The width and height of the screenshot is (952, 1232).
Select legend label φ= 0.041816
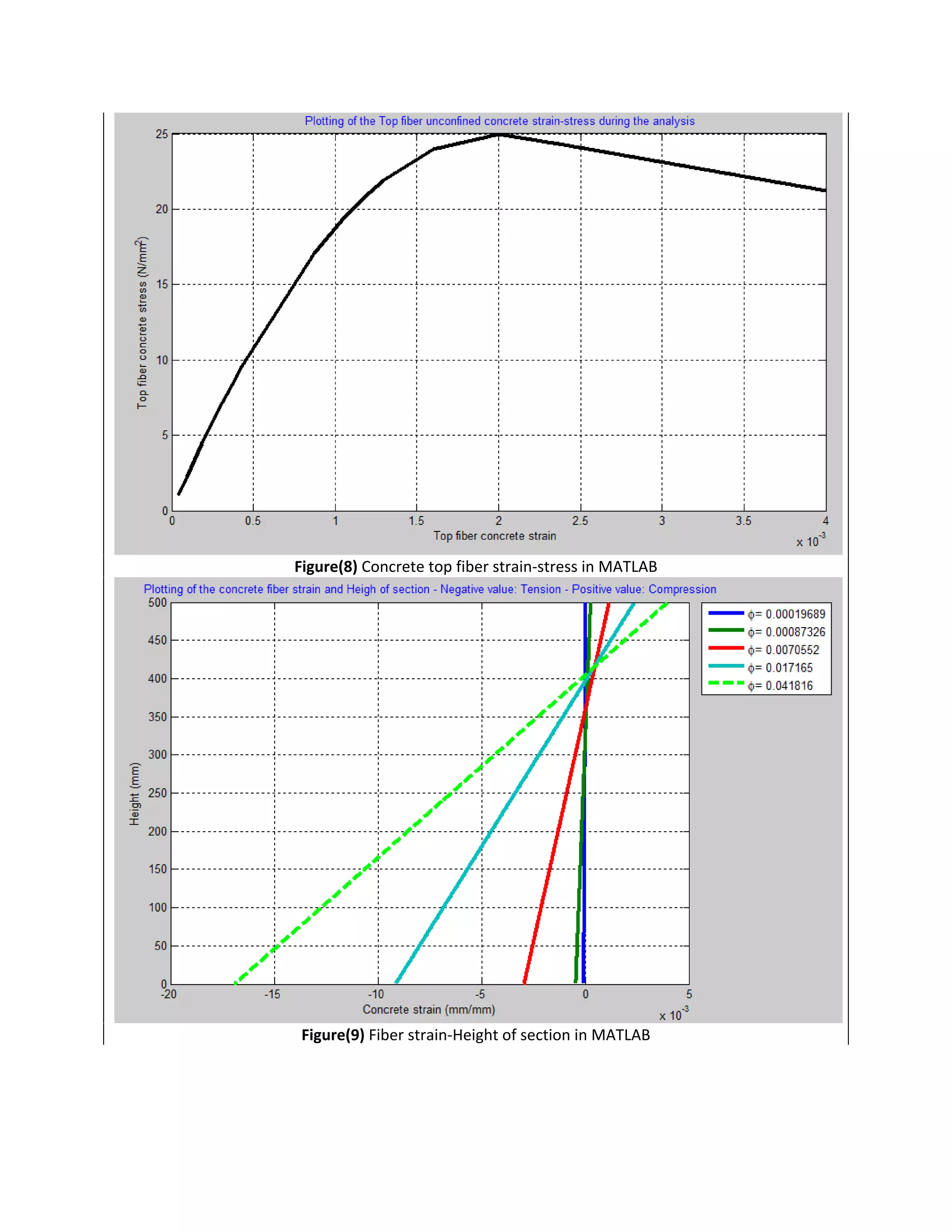pyautogui.click(x=780, y=686)
